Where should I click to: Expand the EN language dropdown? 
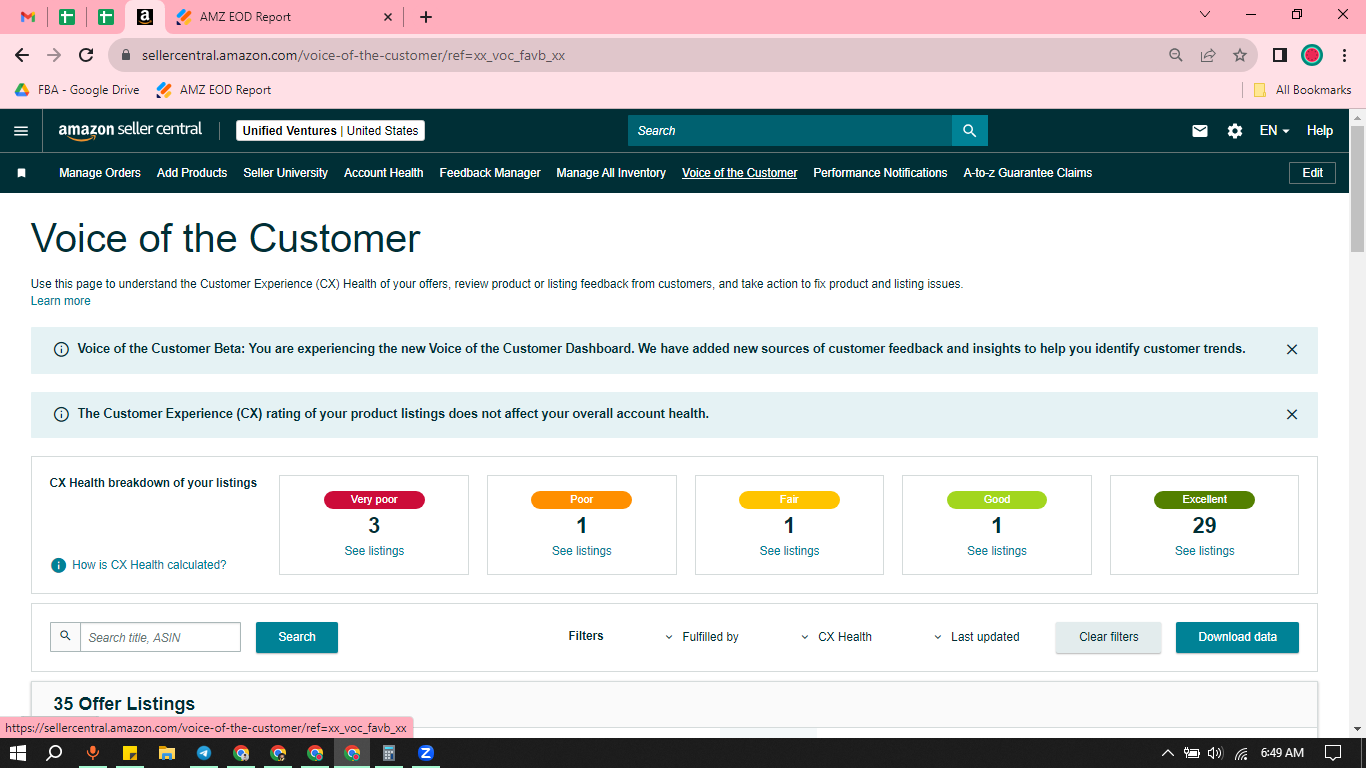point(1274,131)
